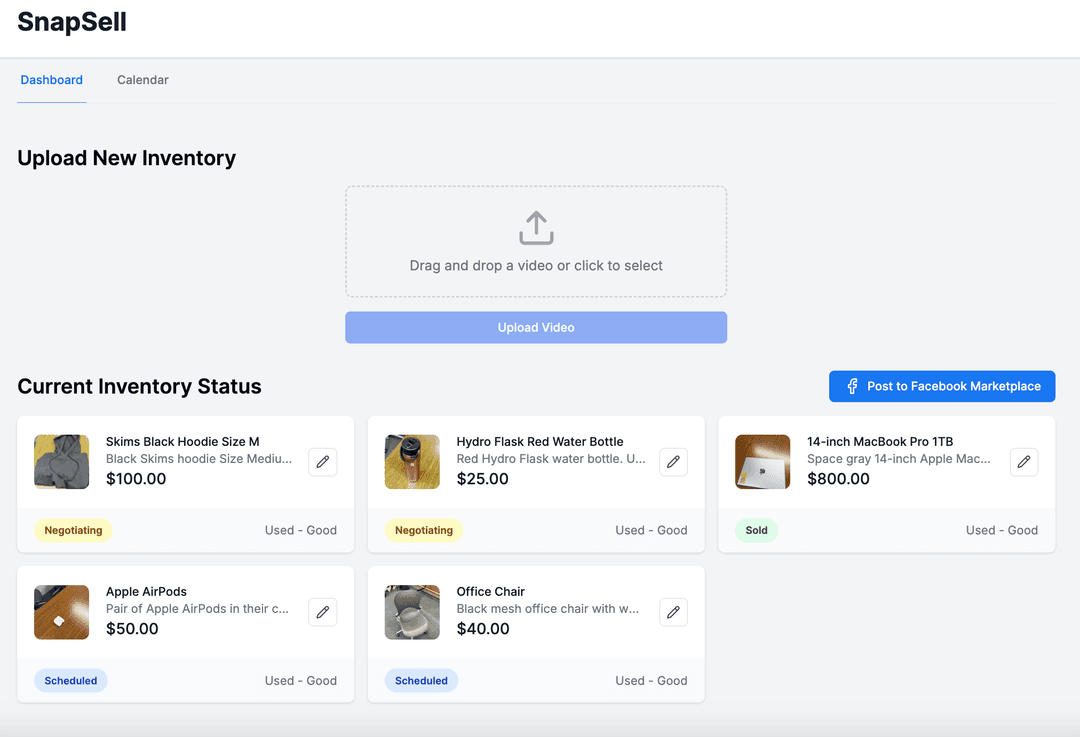
Task: Click Post to Facebook Marketplace button
Action: click(942, 387)
